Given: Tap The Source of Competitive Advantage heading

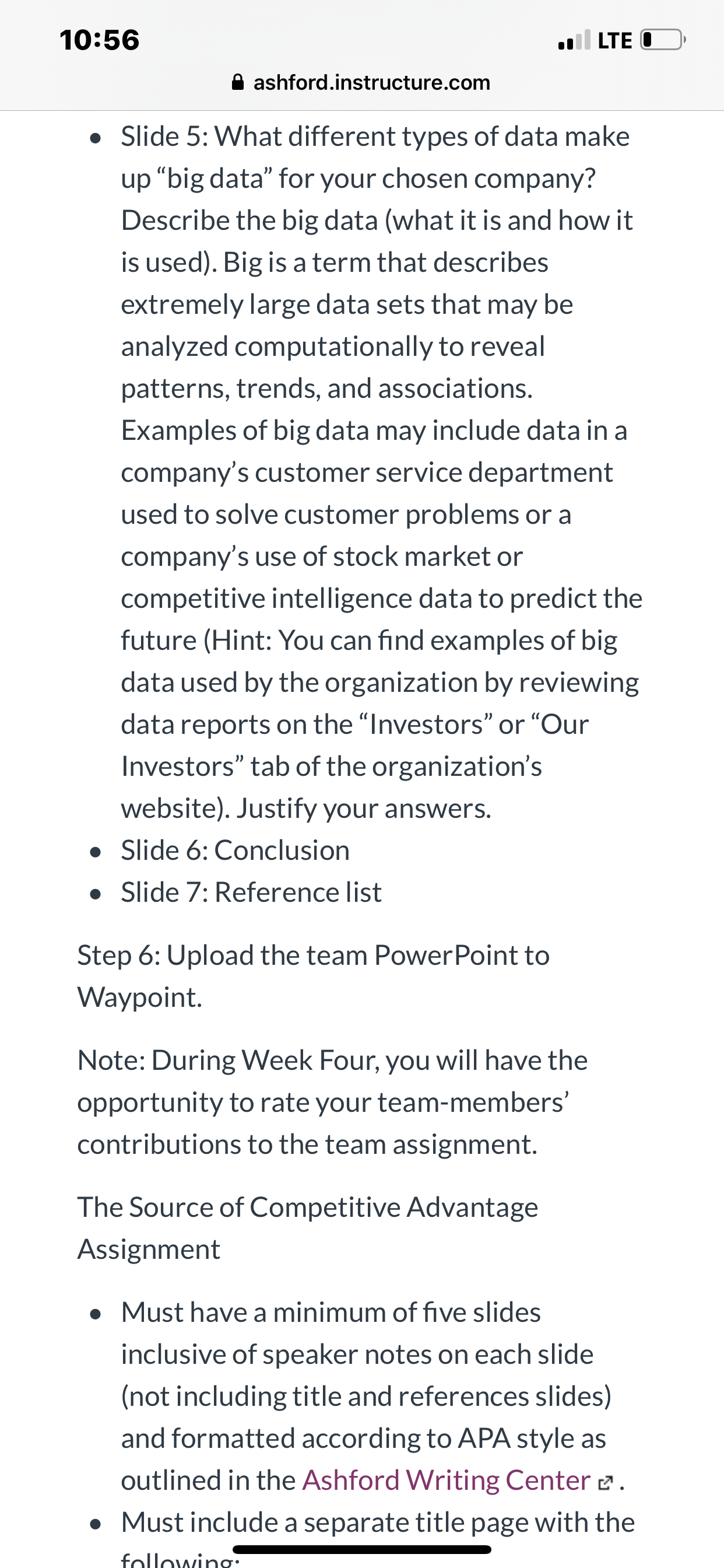Looking at the screenshot, I should 307,1228.
